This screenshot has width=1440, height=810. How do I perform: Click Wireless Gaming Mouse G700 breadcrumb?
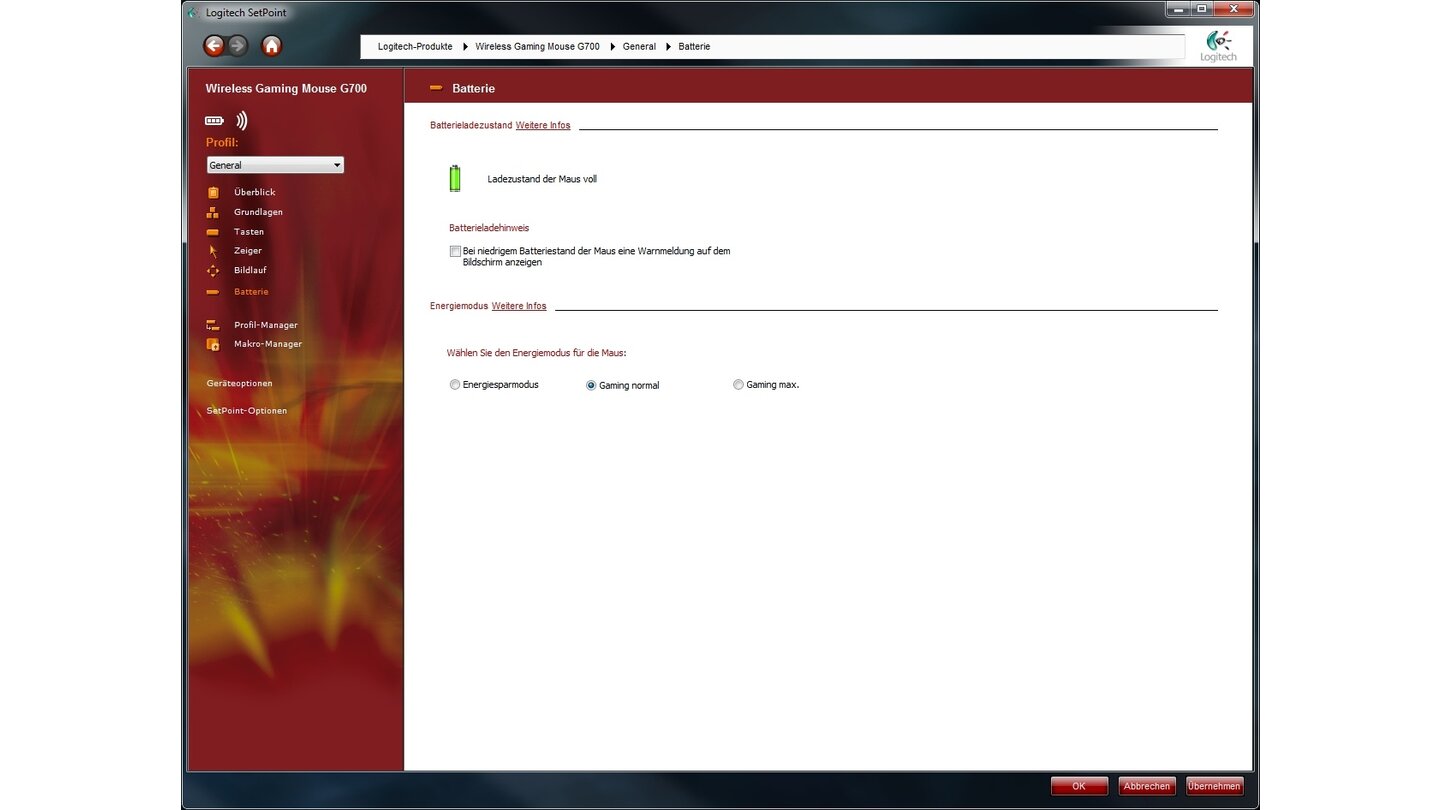point(537,47)
